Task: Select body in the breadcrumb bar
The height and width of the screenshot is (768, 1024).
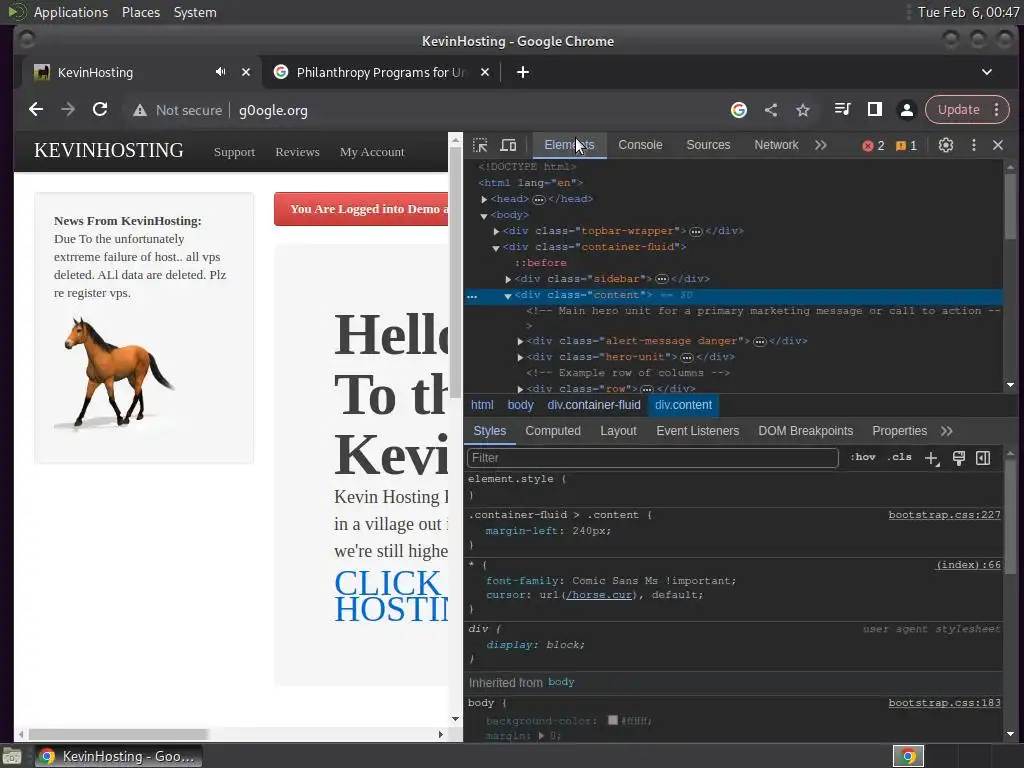Action: pyautogui.click(x=520, y=405)
